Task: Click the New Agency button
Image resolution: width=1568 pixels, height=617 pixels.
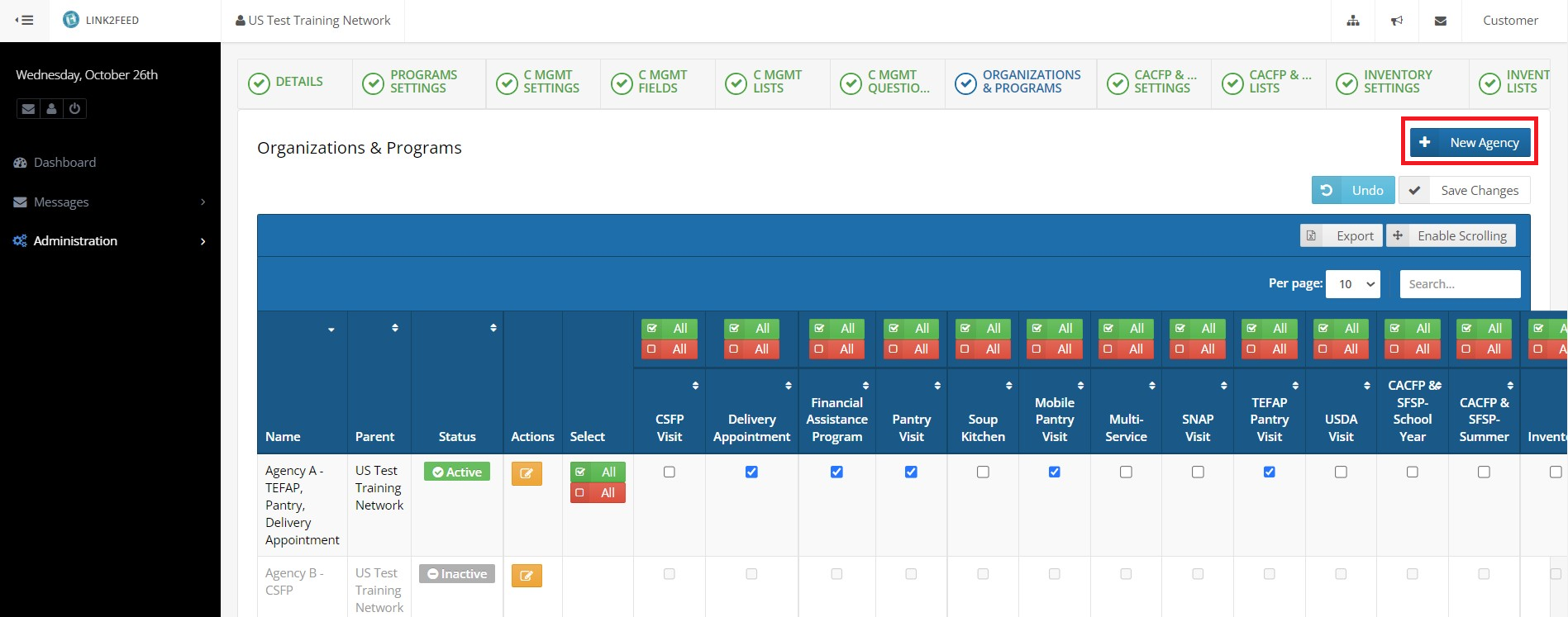Action: (x=1470, y=143)
